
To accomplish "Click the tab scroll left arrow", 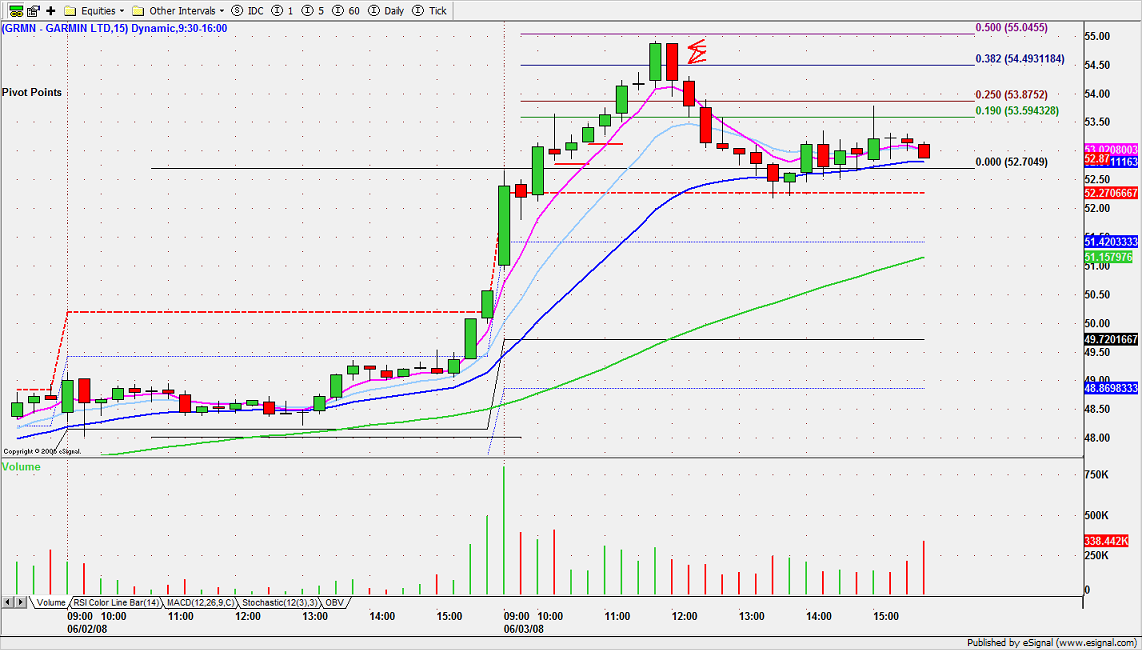I will pyautogui.click(x=8, y=603).
